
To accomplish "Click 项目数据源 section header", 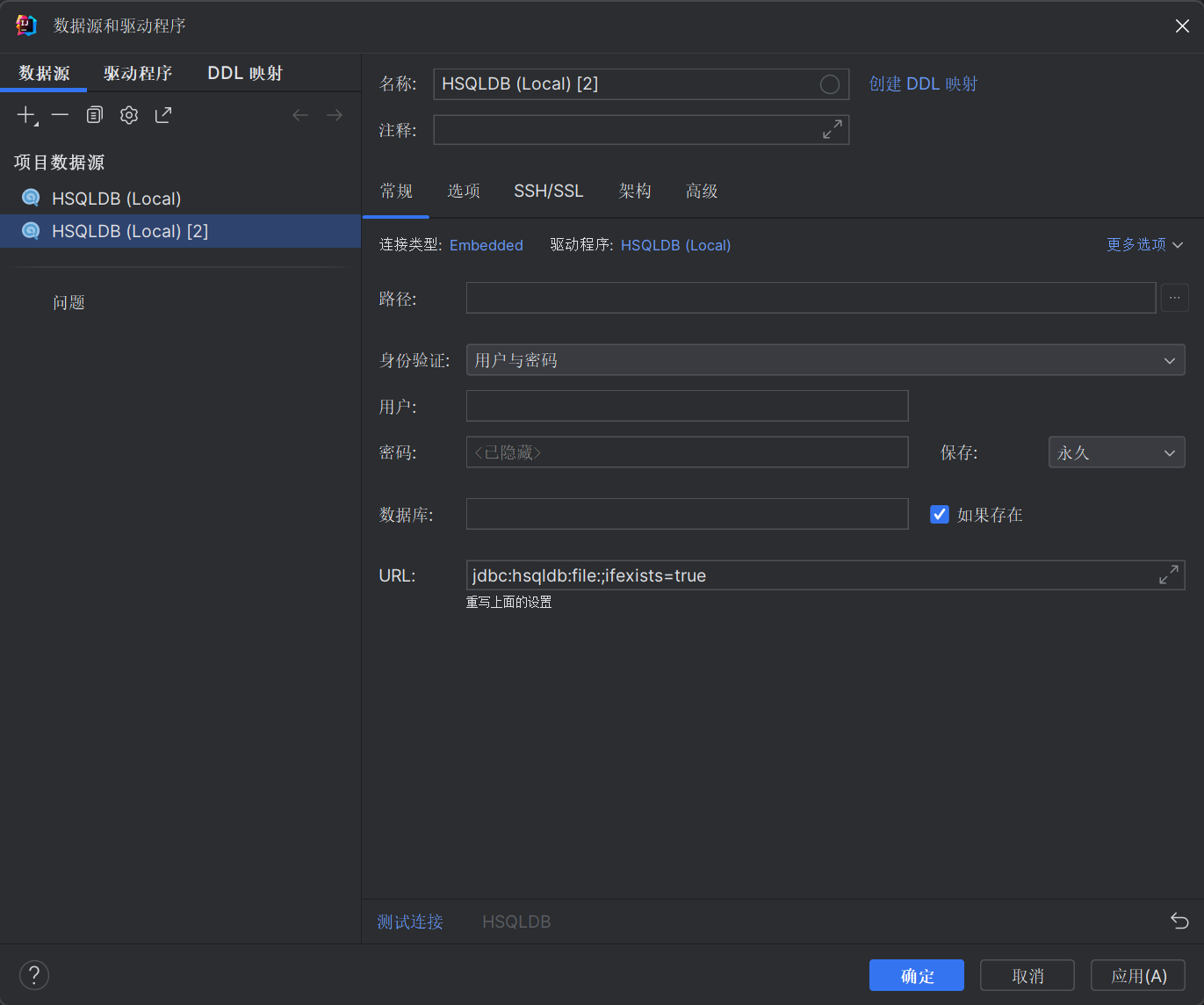I will [x=59, y=163].
